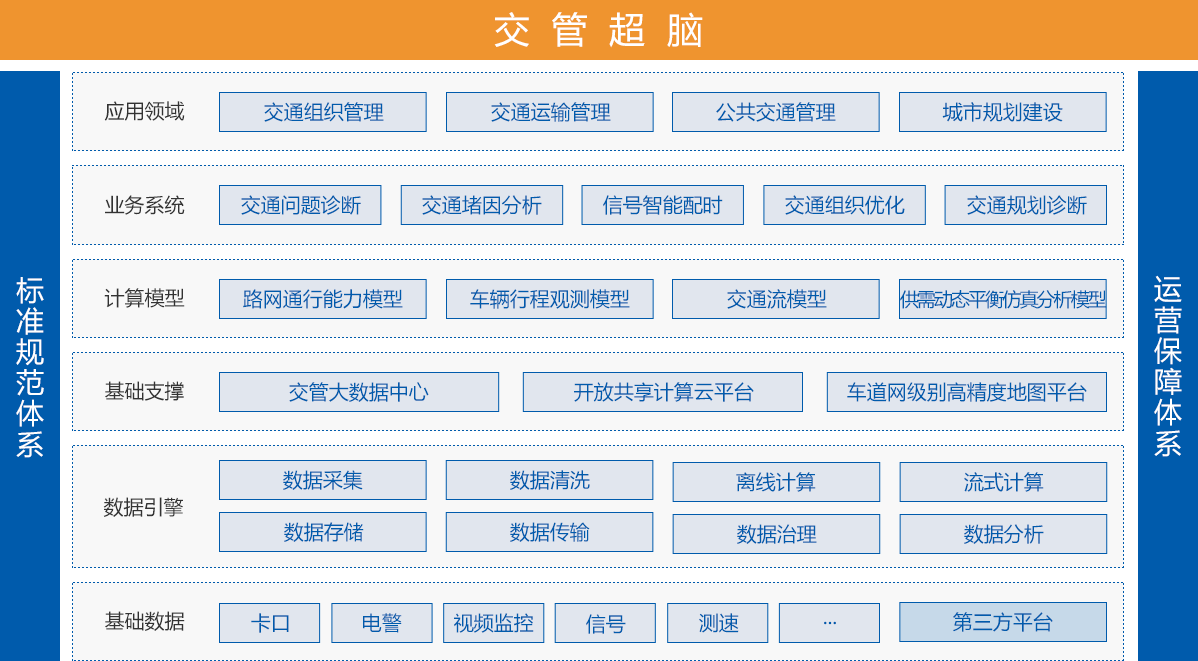Select the 交通运输管理 box
Image resolution: width=1198 pixels, height=661 pixels.
click(549, 112)
